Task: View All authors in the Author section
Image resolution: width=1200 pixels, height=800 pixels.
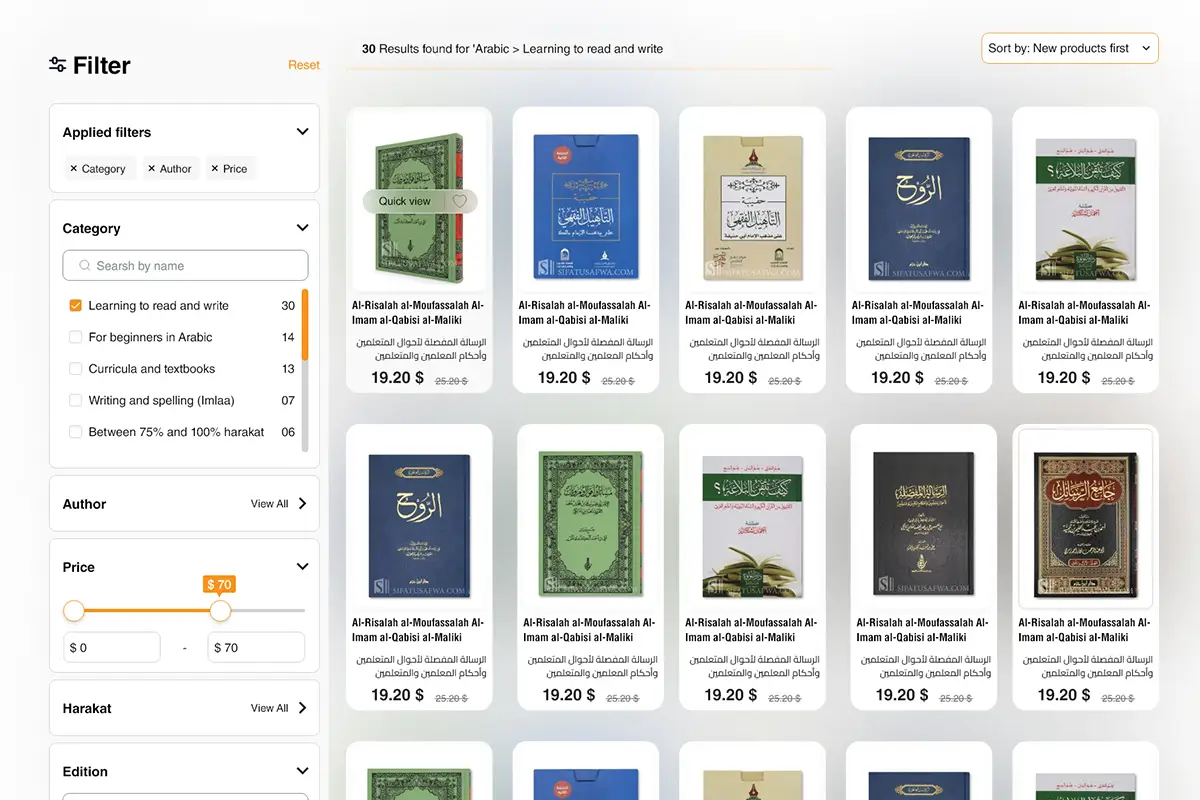Action: [x=279, y=504]
